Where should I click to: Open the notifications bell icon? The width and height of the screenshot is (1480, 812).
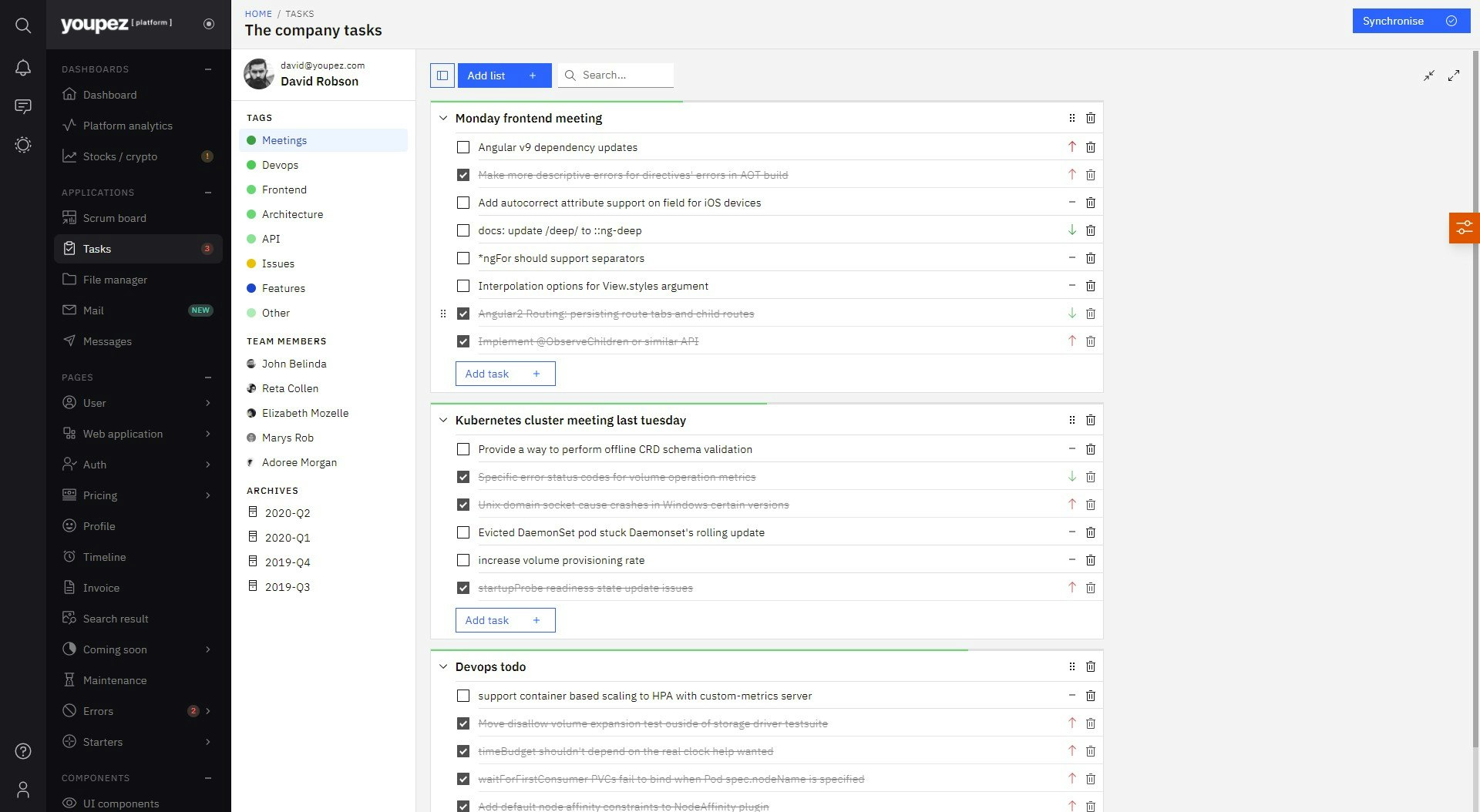coord(23,68)
